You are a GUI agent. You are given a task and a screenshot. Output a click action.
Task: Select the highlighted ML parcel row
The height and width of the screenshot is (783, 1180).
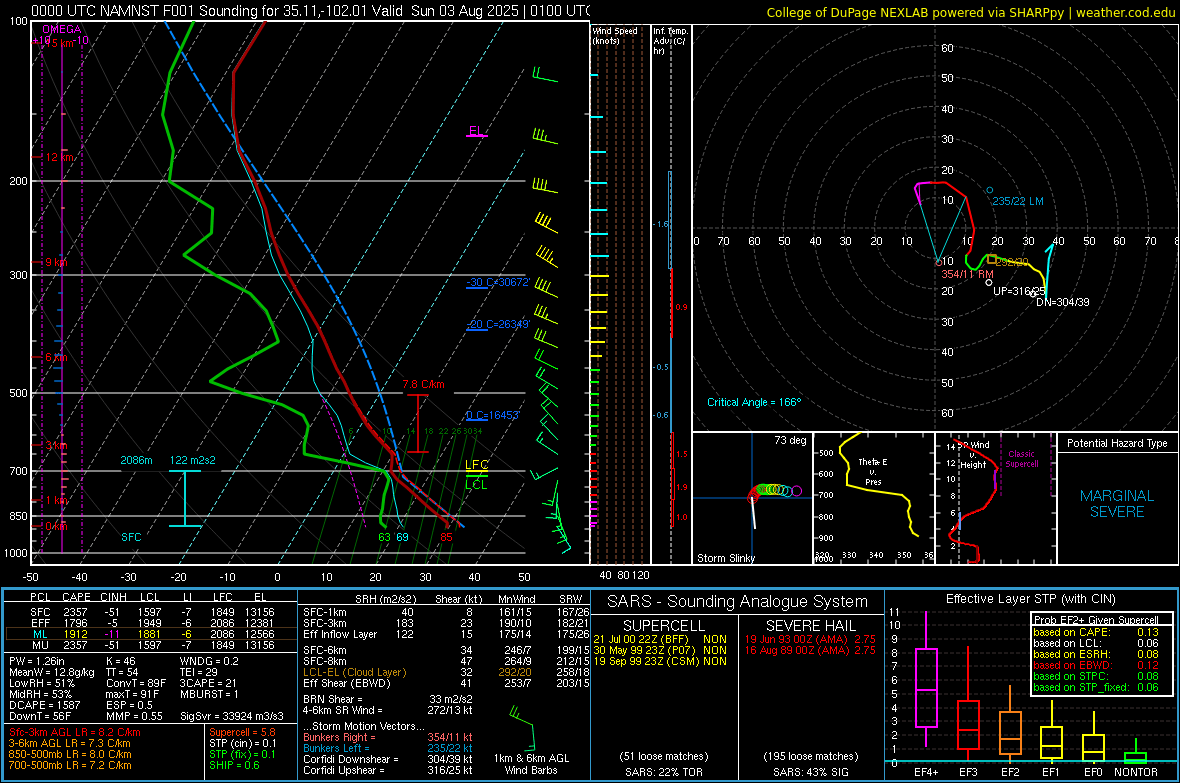click(x=151, y=634)
